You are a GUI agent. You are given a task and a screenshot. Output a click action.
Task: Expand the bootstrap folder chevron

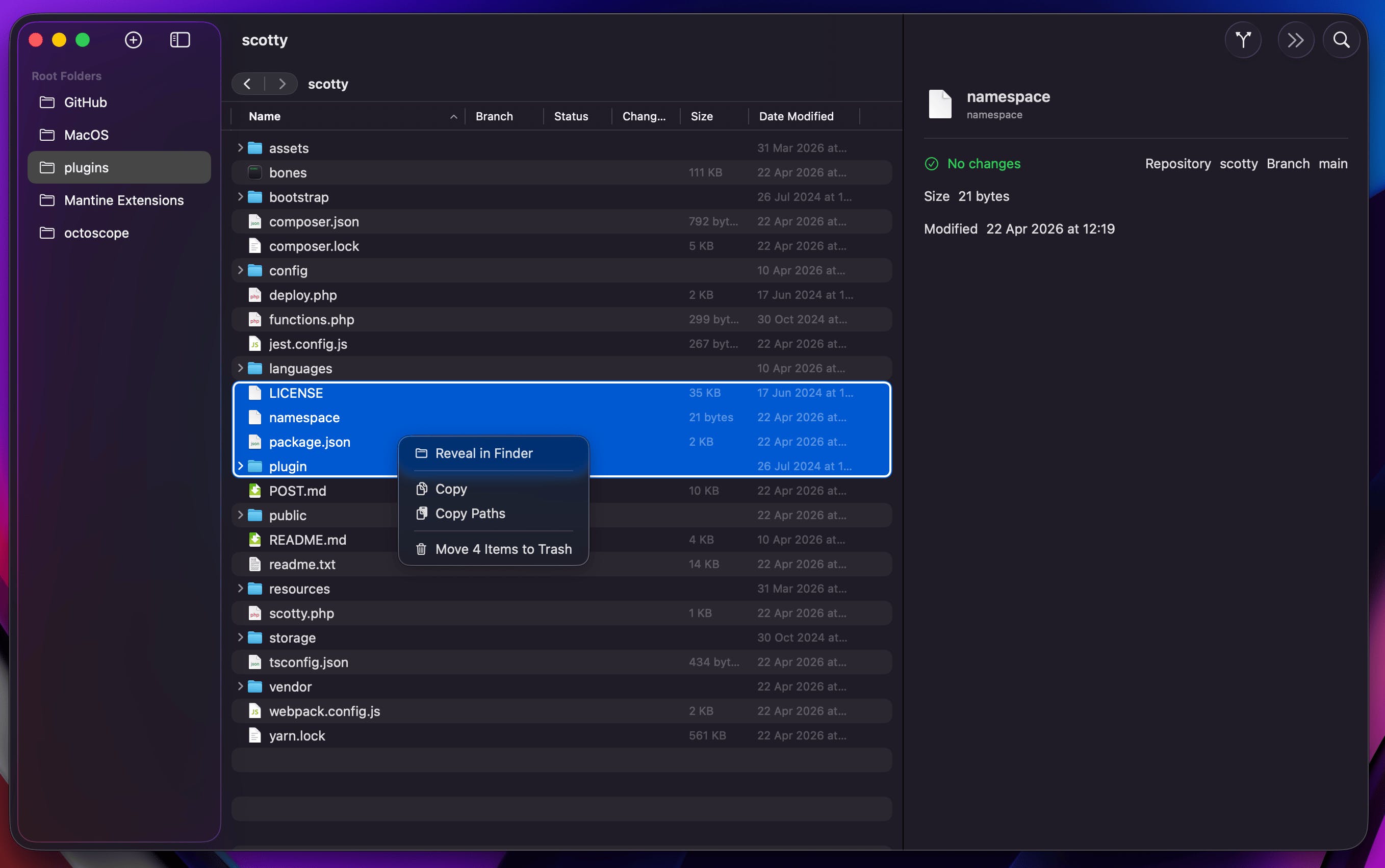point(241,196)
